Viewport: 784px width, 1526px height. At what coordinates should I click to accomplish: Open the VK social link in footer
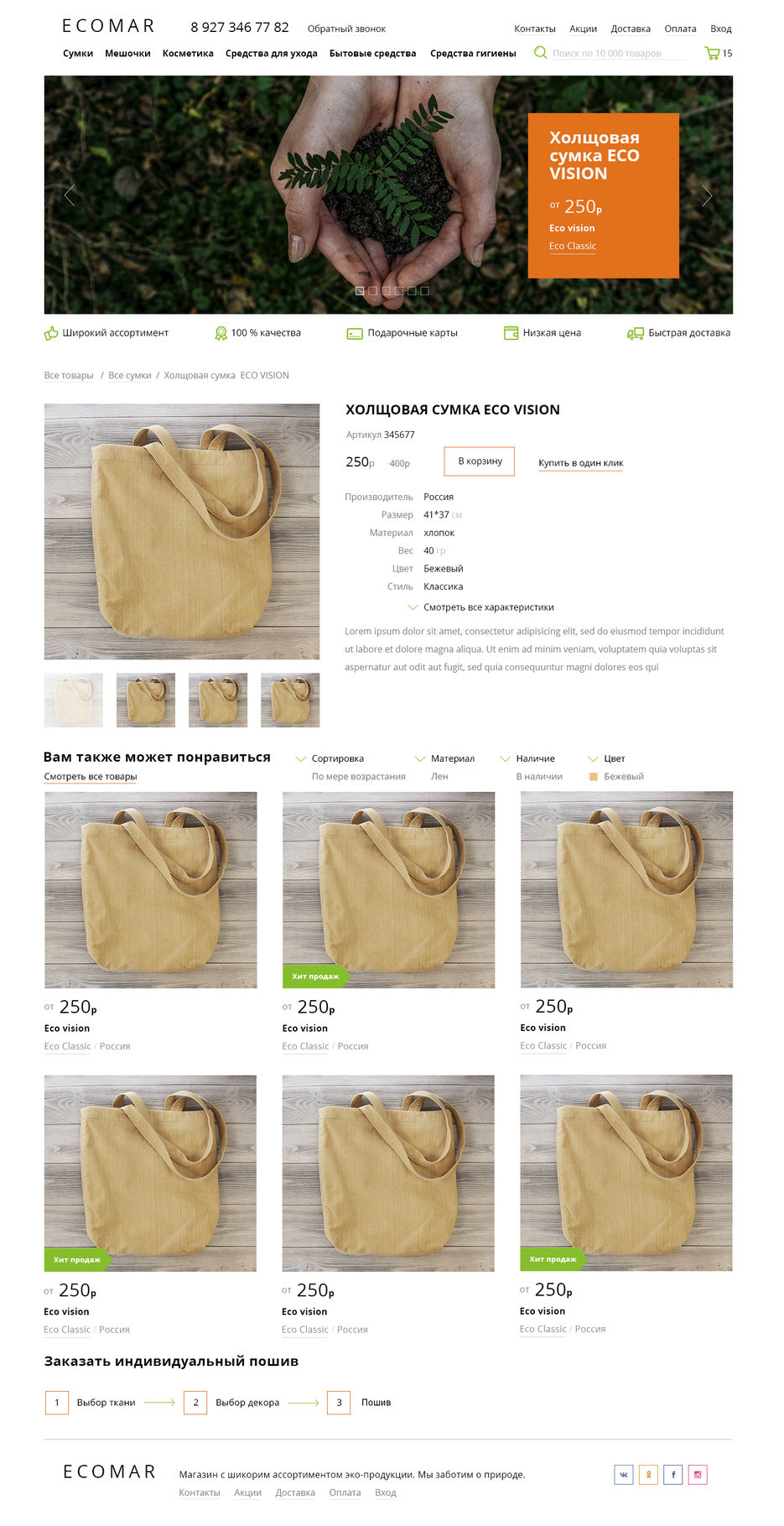[x=624, y=1474]
